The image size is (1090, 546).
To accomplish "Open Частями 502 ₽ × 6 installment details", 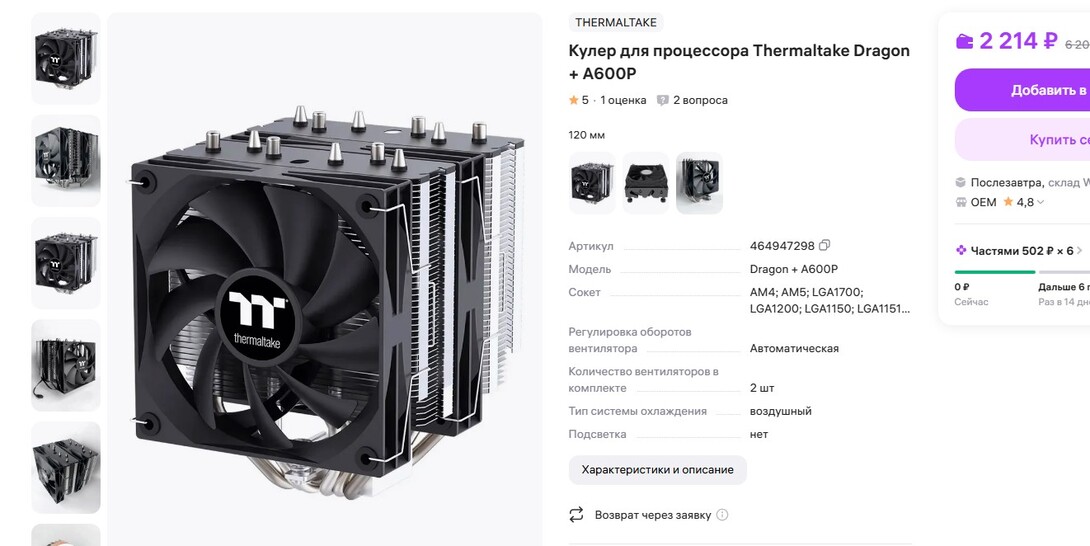I will click(x=1019, y=250).
